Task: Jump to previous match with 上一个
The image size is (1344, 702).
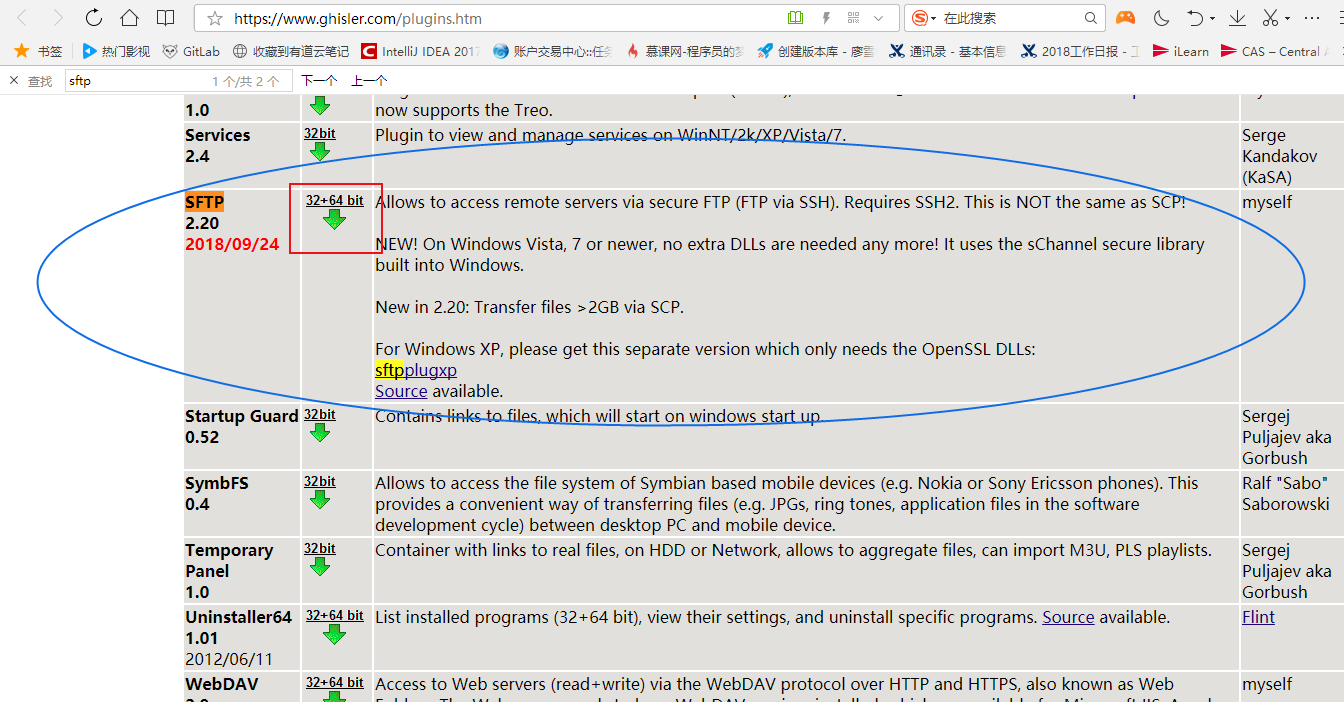Action: click(x=369, y=81)
